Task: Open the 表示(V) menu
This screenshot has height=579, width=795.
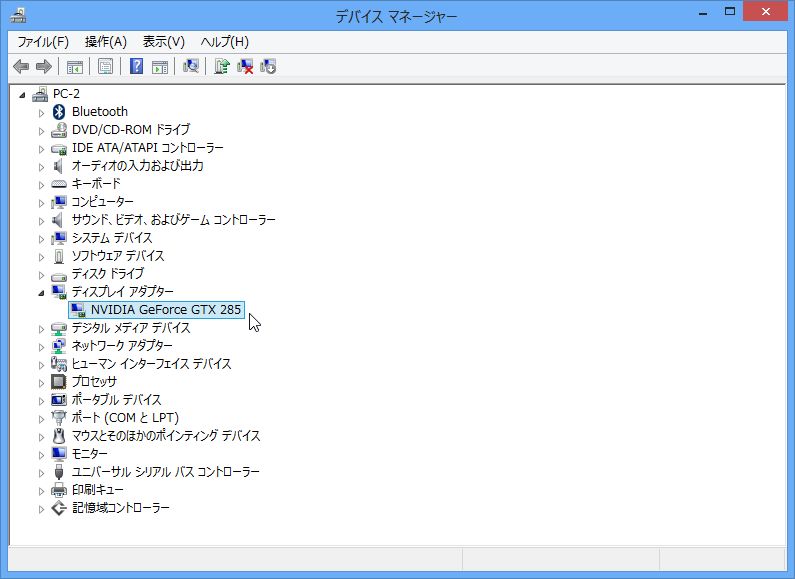Action: [x=163, y=42]
